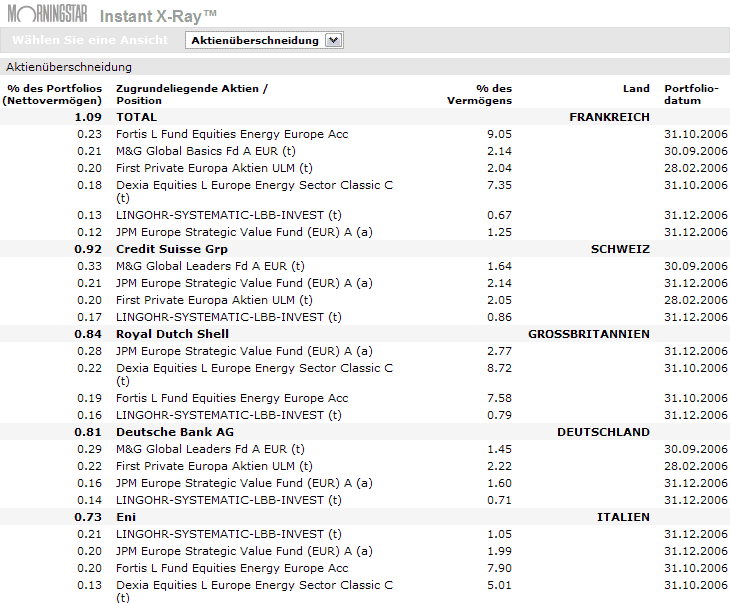Click Dexia Equities fund under Royal Dutch Shell

254,374
